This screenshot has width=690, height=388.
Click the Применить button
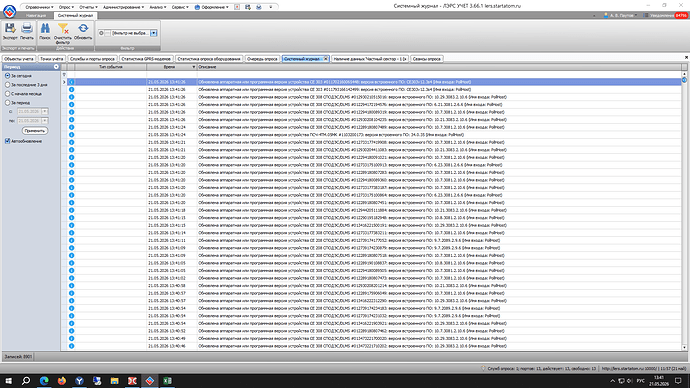point(35,131)
